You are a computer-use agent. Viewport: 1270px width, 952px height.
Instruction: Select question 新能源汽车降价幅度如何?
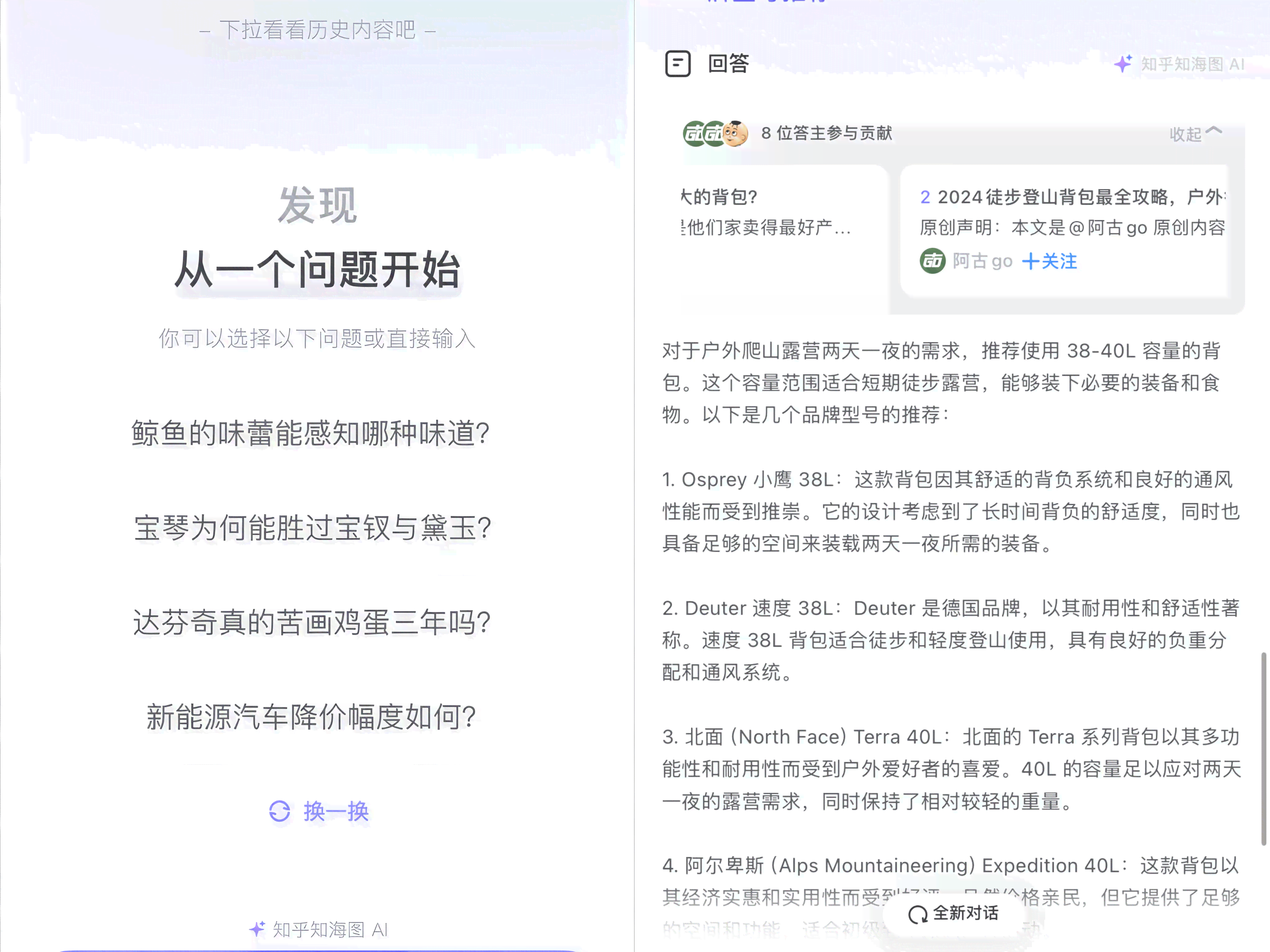click(x=311, y=717)
